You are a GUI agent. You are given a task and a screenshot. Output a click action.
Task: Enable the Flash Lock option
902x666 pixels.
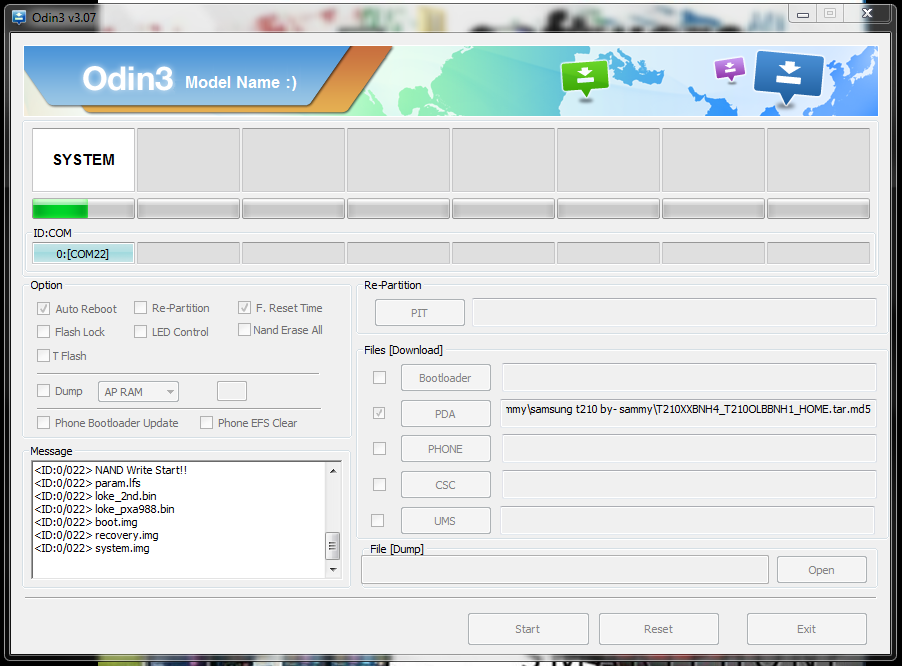(x=43, y=332)
